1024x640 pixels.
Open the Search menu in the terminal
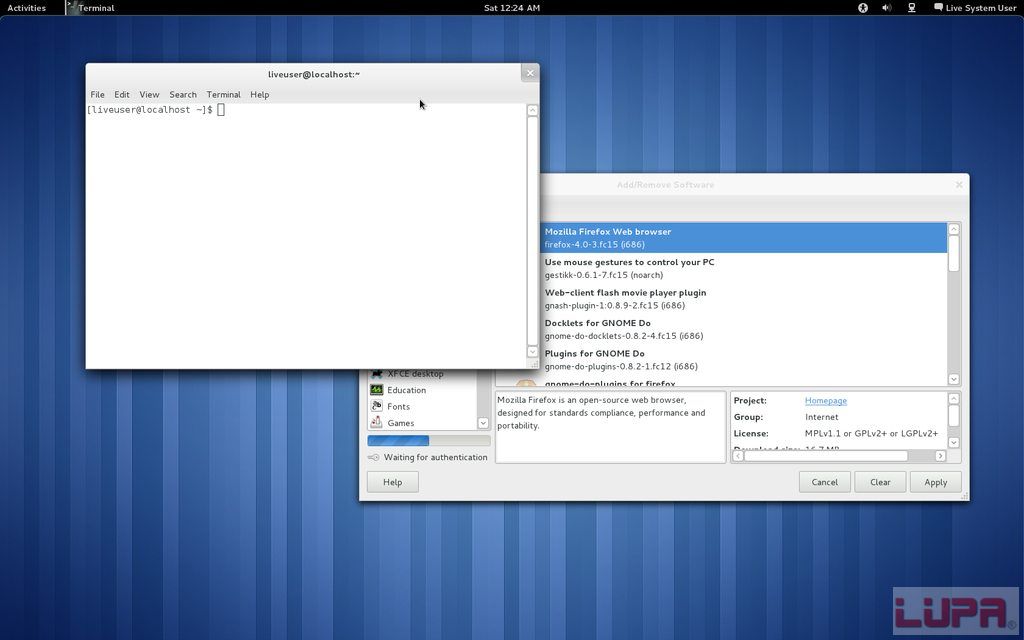[x=183, y=95]
